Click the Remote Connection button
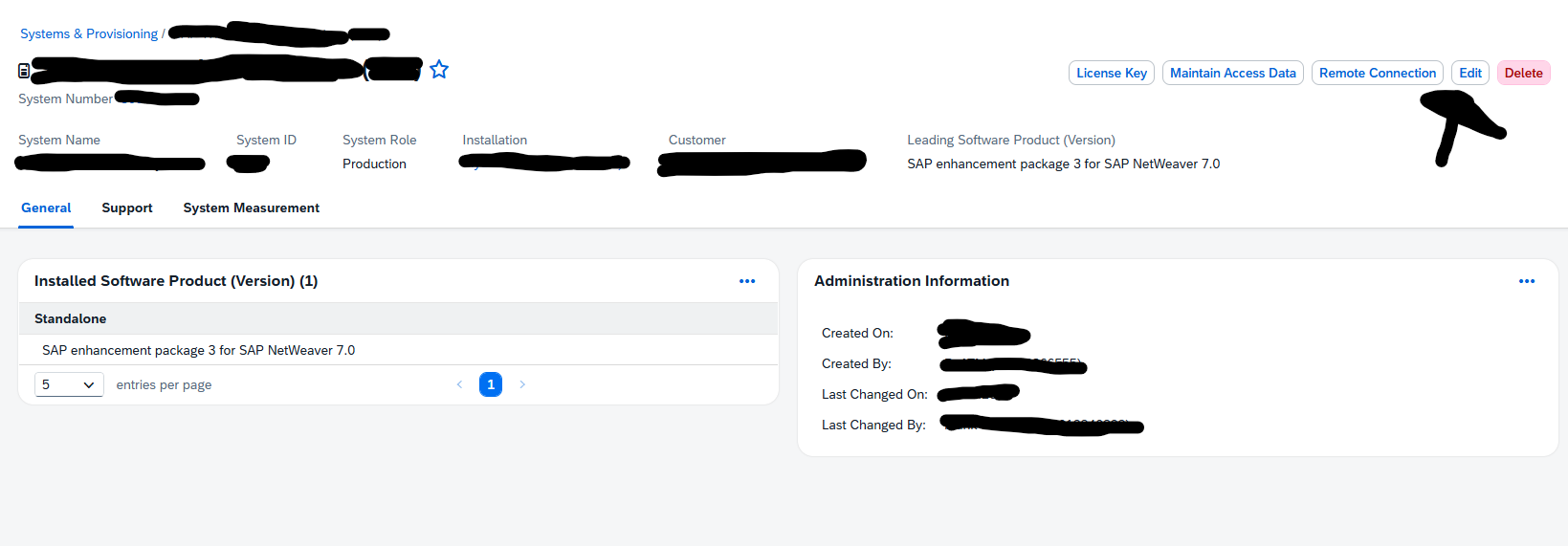Viewport: 1568px width, 546px height. pyautogui.click(x=1377, y=73)
